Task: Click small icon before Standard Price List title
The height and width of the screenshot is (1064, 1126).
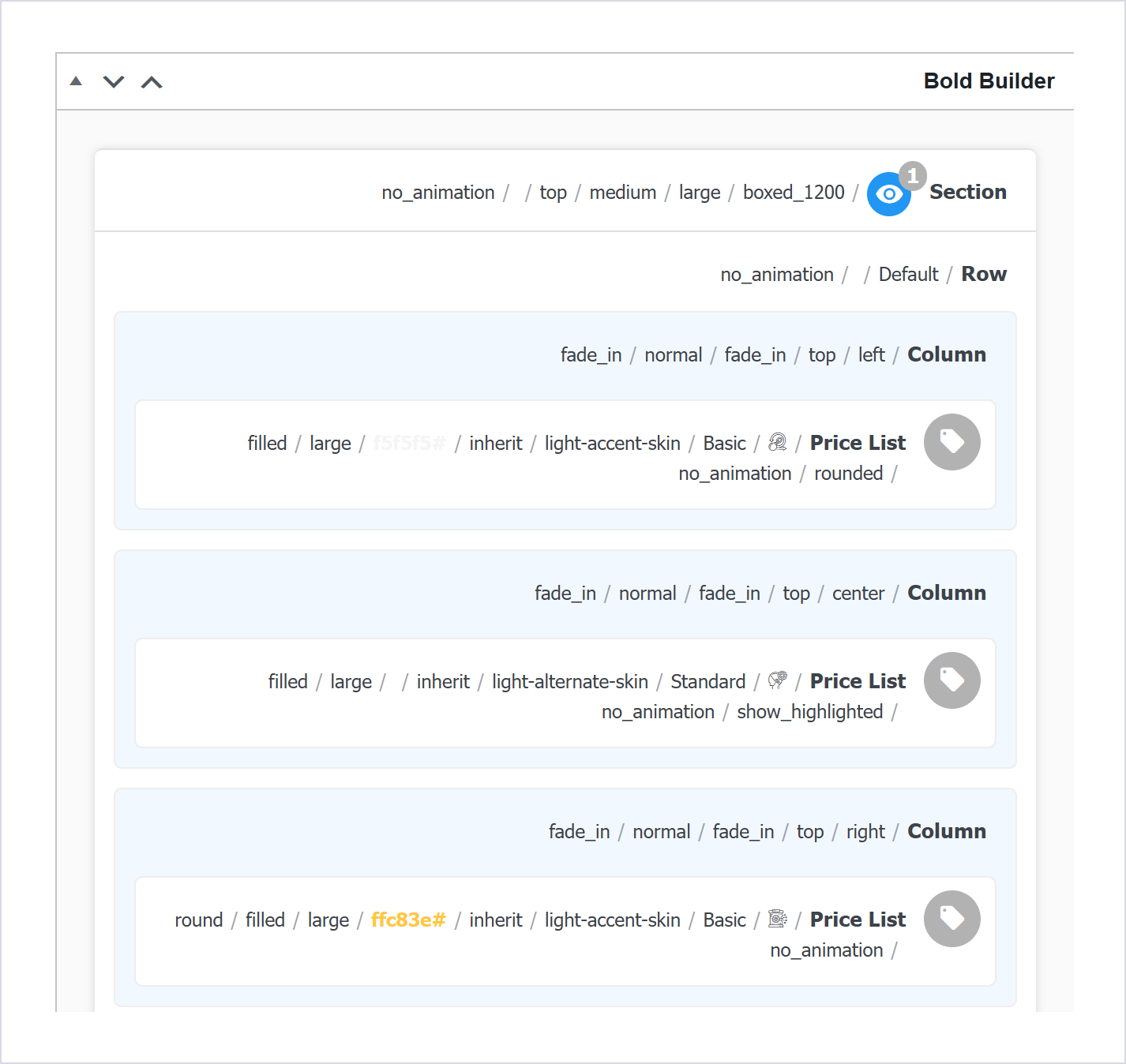Action: (778, 680)
